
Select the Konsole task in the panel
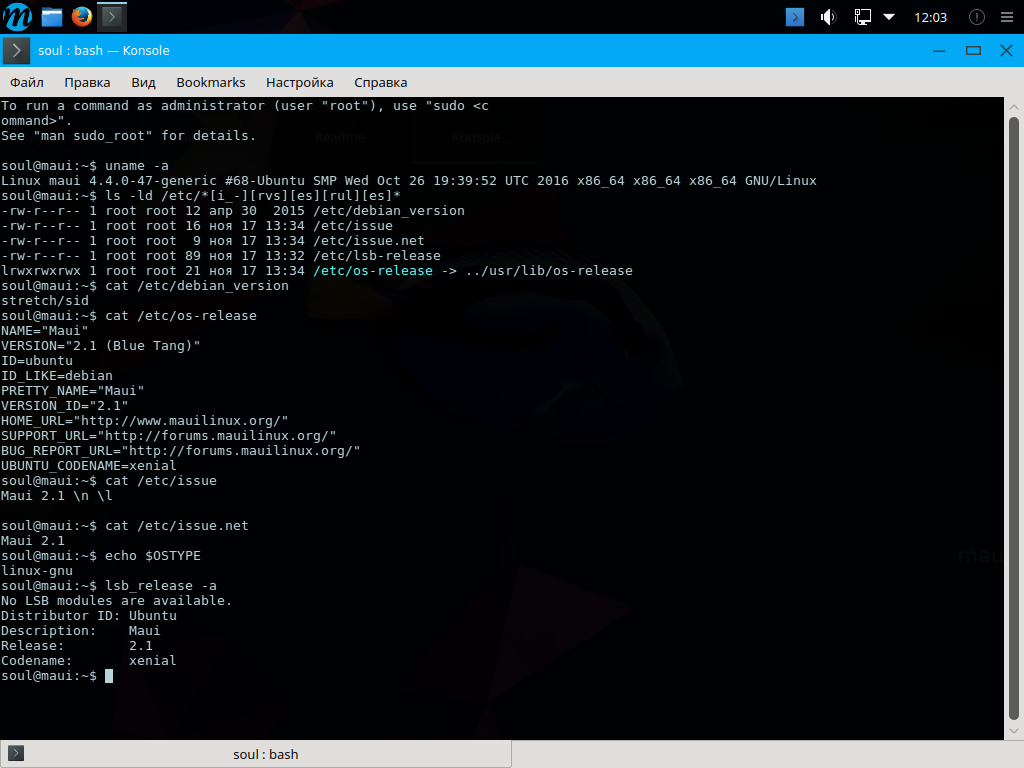(112, 16)
